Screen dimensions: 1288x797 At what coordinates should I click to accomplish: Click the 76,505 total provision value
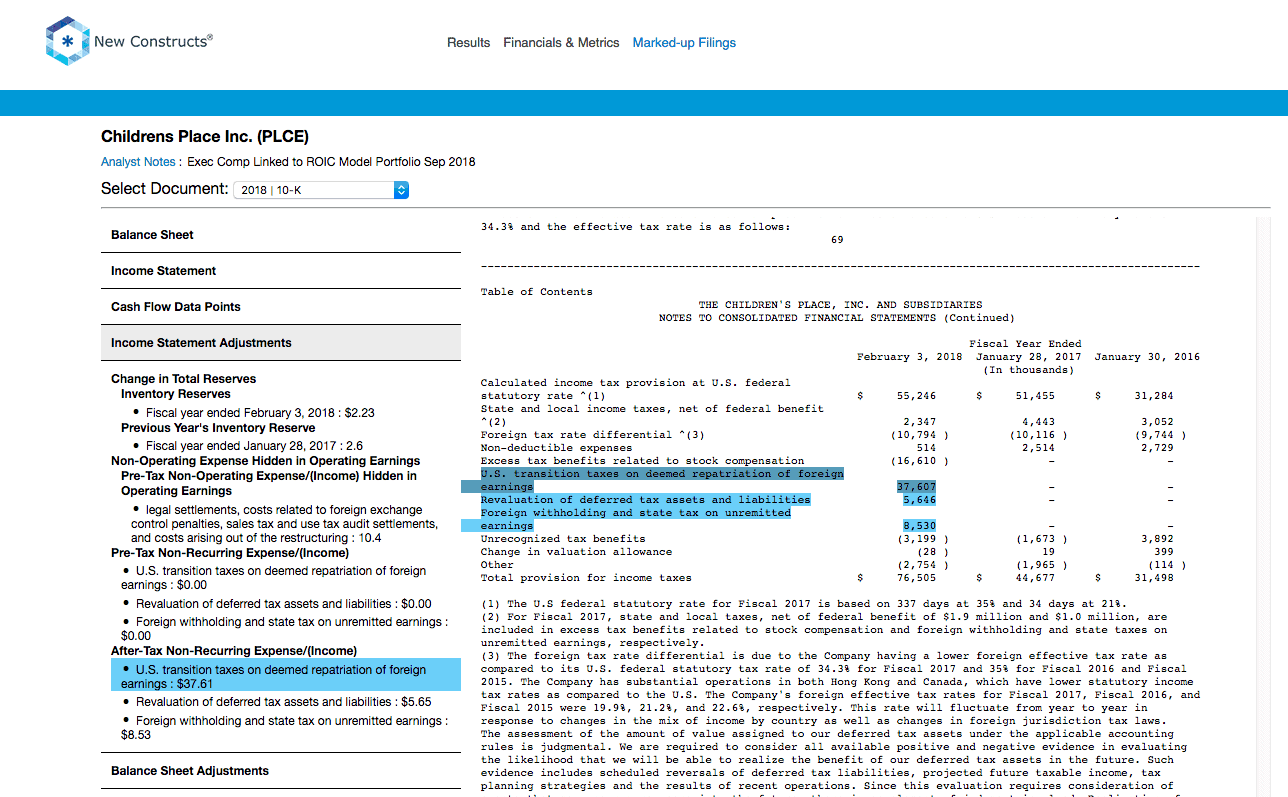pyautogui.click(x=916, y=578)
